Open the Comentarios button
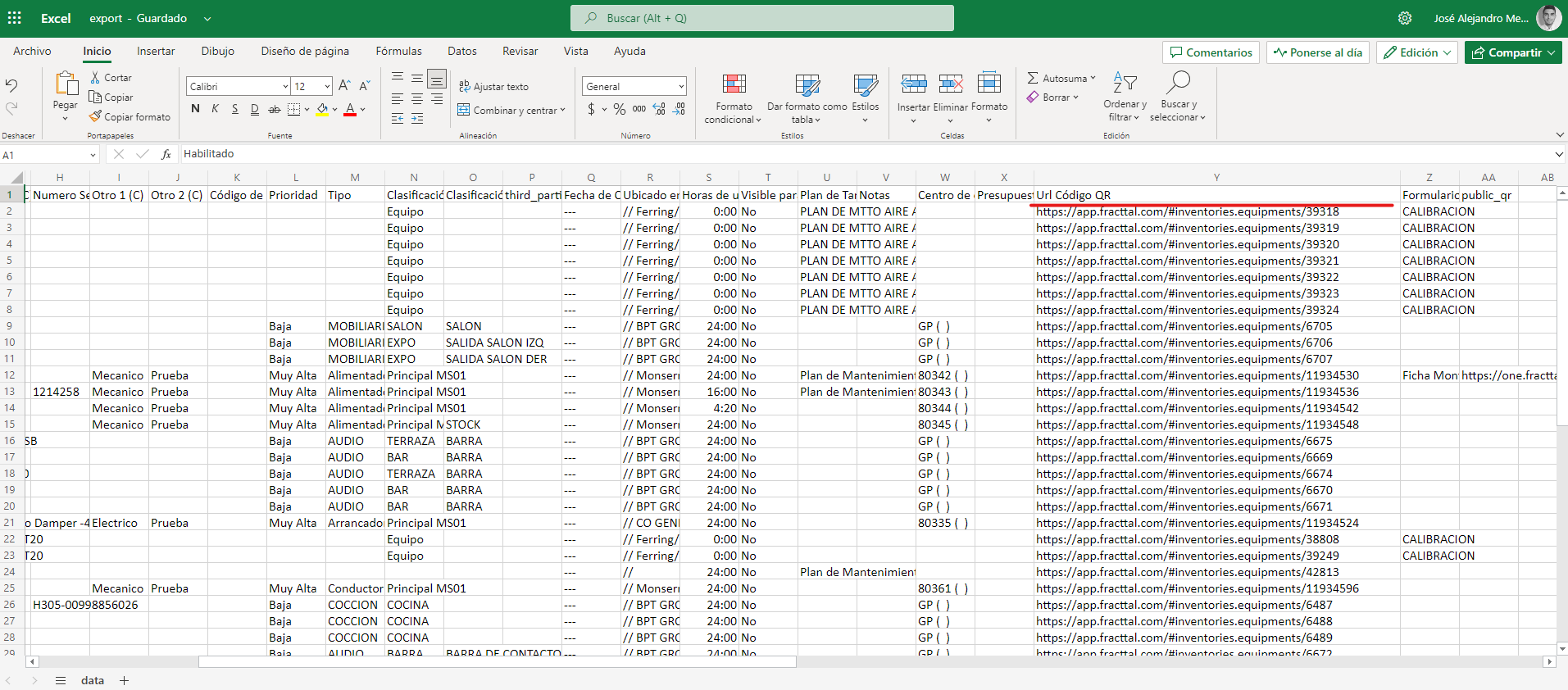The image size is (1568, 690). (x=1211, y=52)
